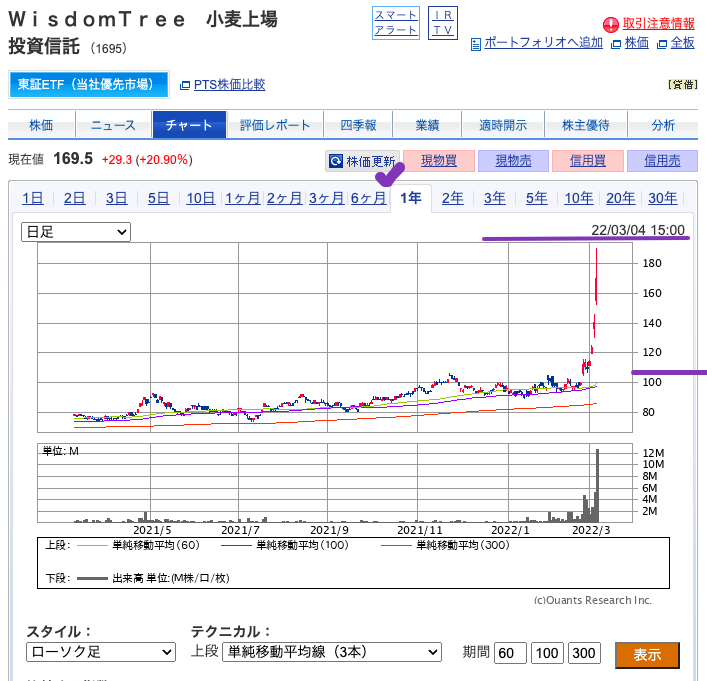This screenshot has height=681, width=707.
Task: Click the +29.3 (+20.90%) price change
Action: [147, 160]
